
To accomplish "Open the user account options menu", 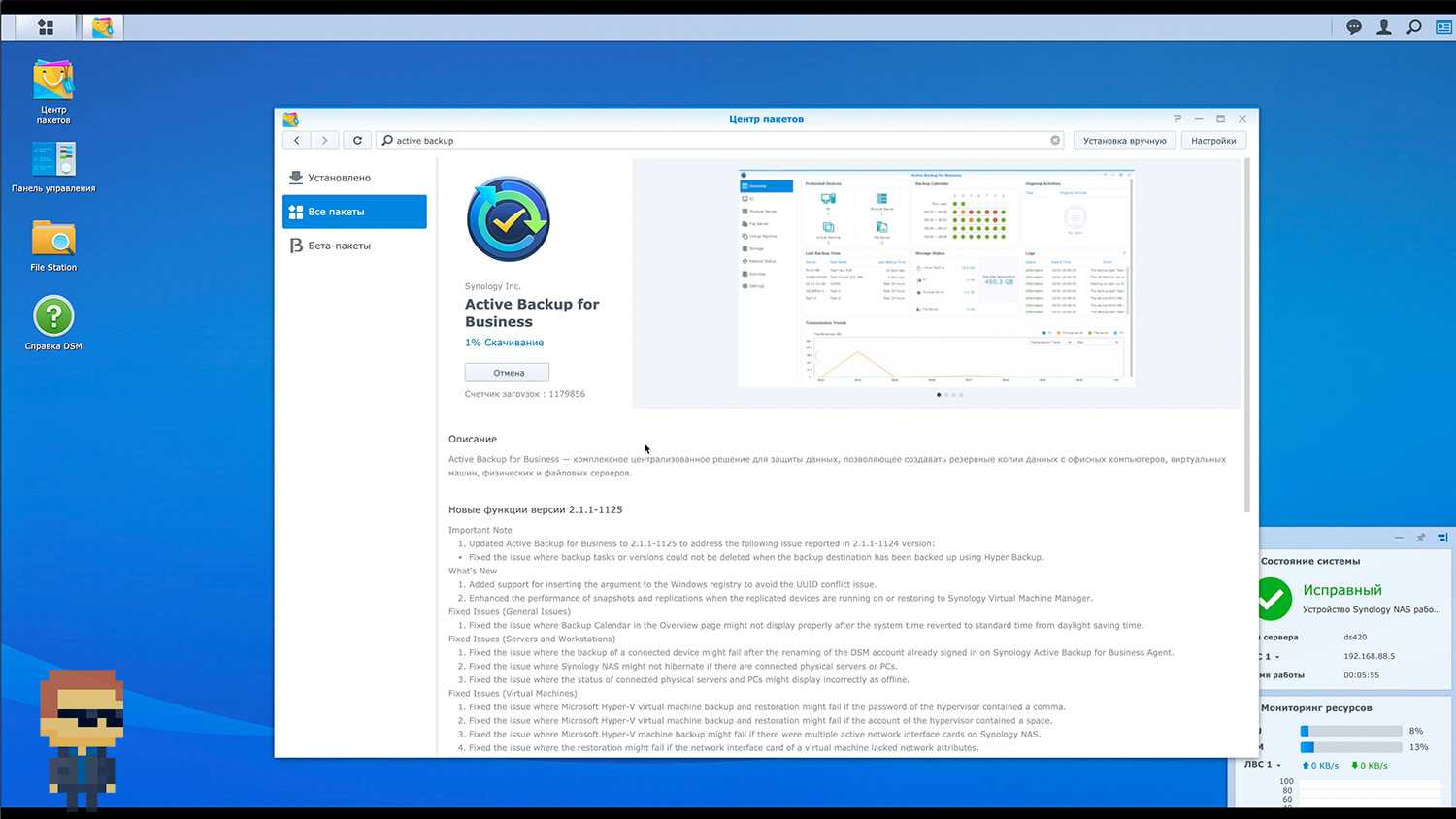I will coord(1384,27).
